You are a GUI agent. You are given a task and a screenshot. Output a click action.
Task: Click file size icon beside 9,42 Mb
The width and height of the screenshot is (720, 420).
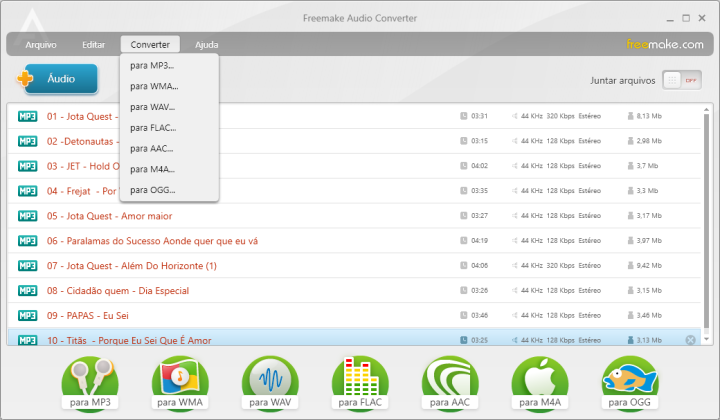point(630,265)
